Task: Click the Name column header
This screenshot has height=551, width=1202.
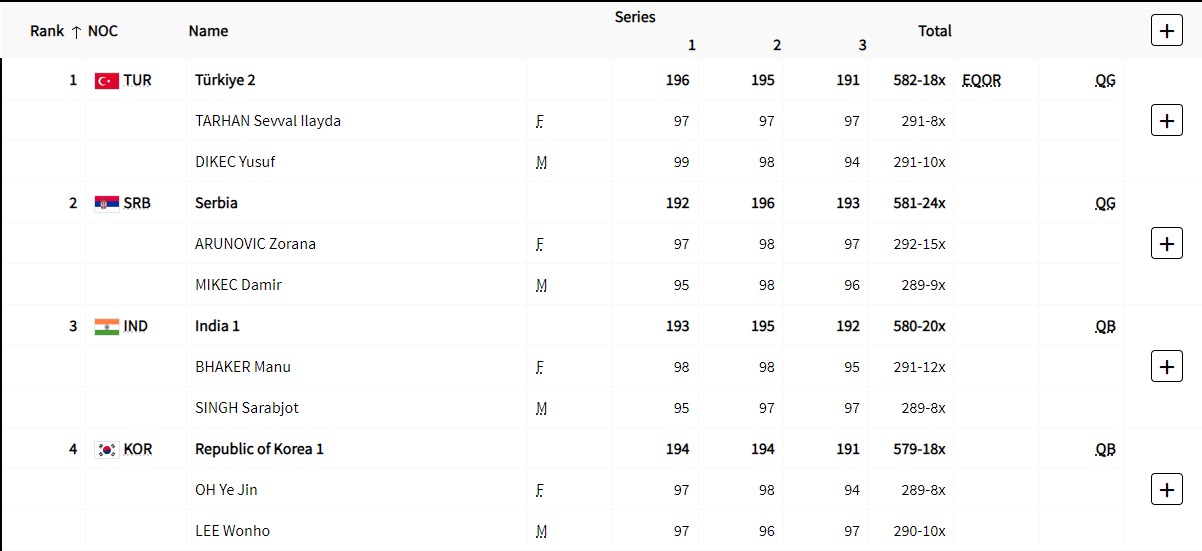Action: point(208,31)
